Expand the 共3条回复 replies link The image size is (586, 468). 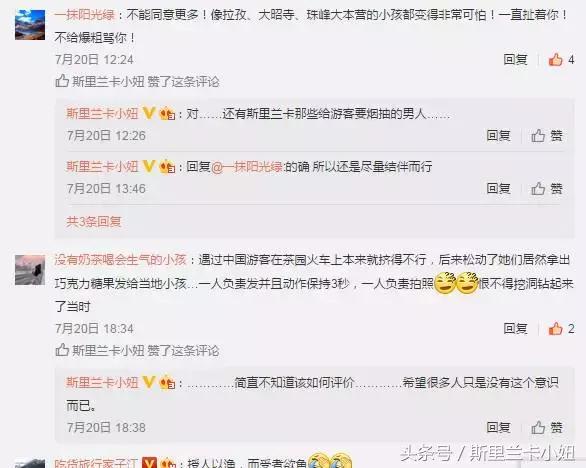pos(94,222)
